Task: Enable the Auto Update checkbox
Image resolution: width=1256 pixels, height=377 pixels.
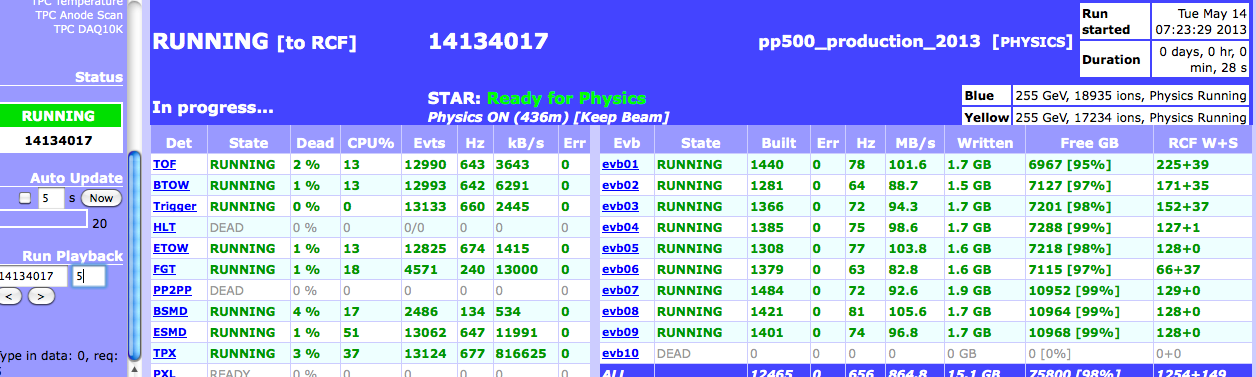Action: tap(26, 198)
